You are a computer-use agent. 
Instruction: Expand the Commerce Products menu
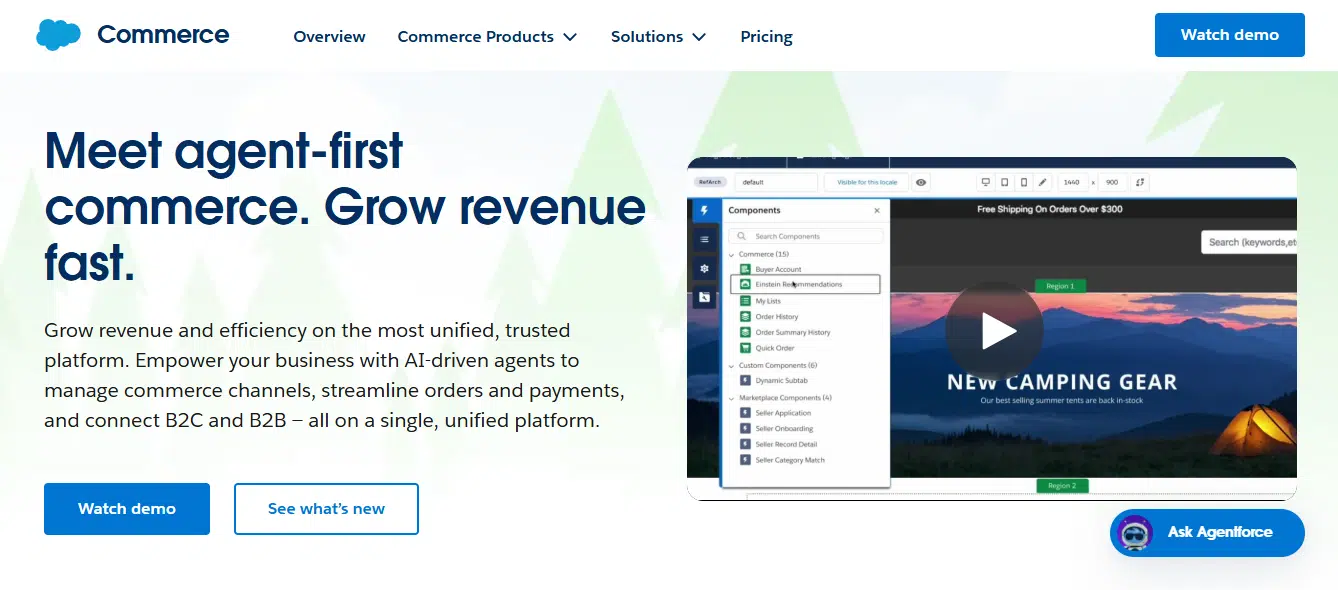[487, 36]
